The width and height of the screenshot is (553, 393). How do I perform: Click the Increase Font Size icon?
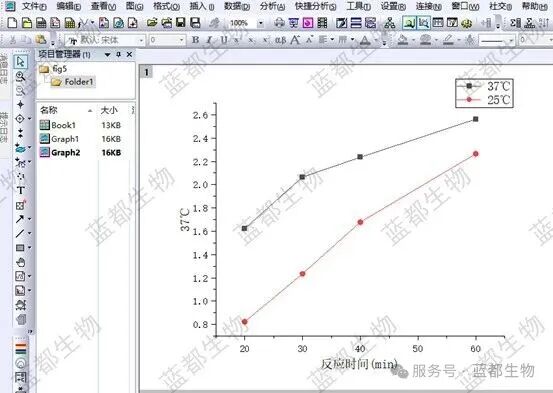[x=295, y=40]
